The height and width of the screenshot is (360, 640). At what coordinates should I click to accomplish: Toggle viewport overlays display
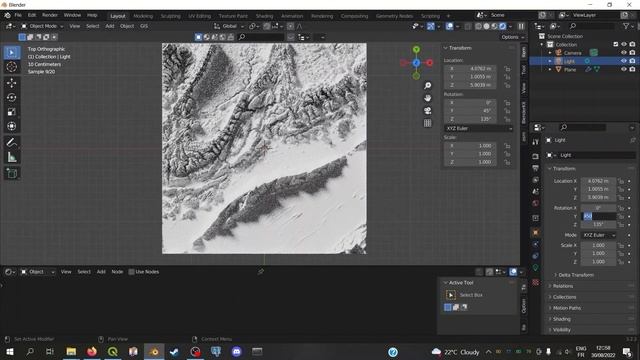tap(449, 26)
